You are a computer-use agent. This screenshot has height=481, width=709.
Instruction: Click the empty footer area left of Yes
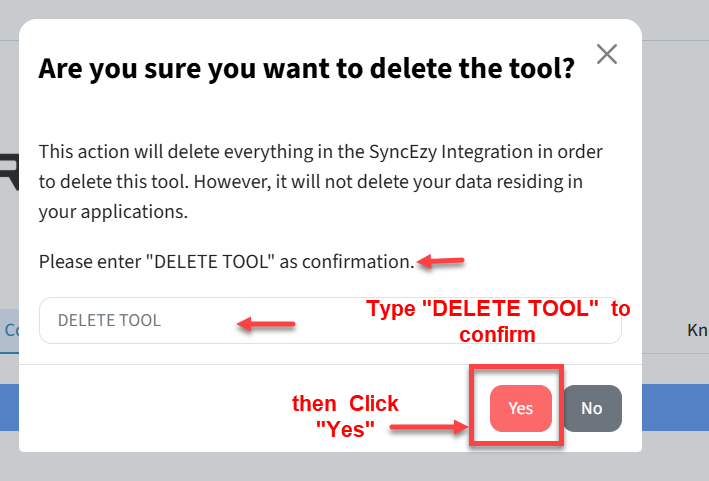(x=150, y=408)
